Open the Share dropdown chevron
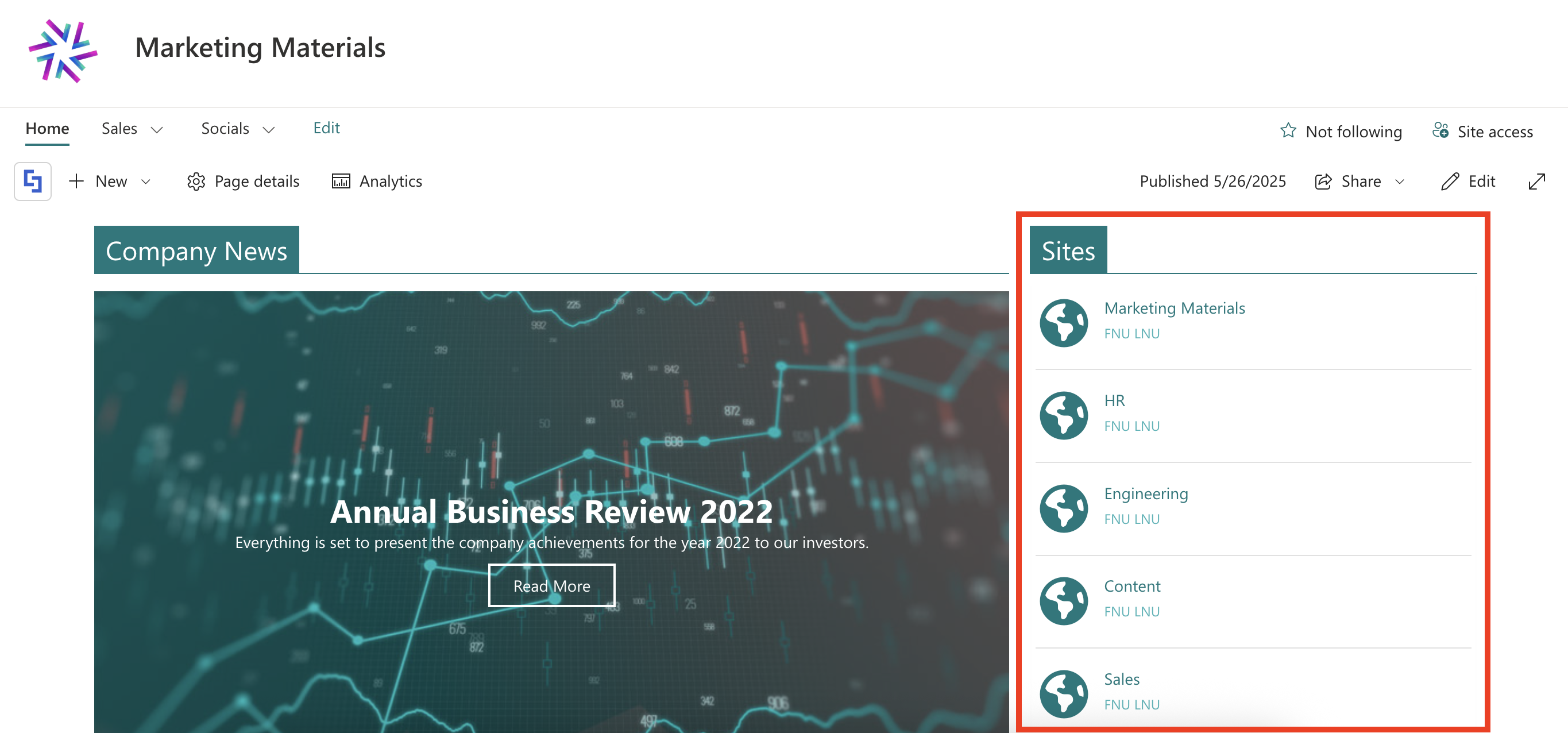This screenshot has height=733, width=1568. pos(1399,182)
